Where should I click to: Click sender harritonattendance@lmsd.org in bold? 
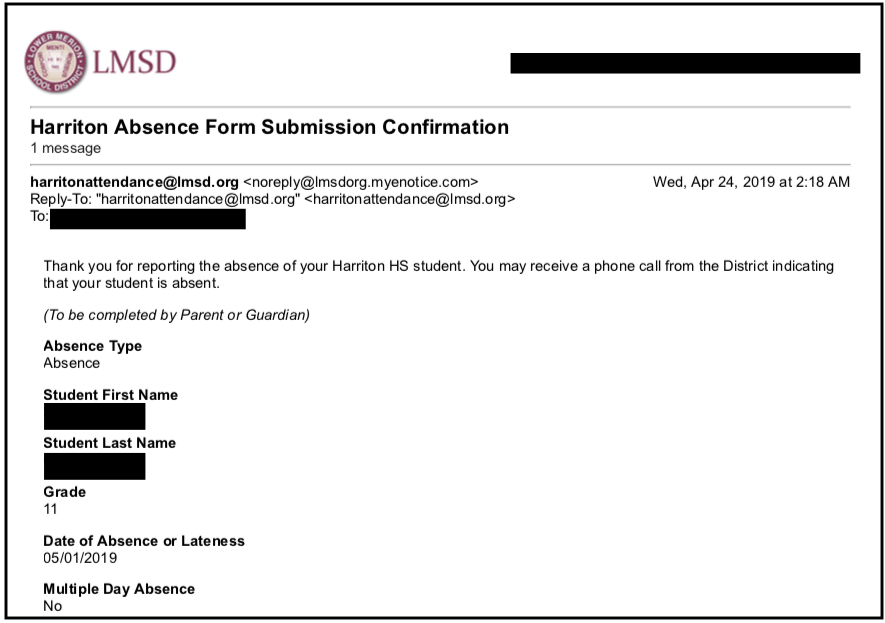(134, 182)
